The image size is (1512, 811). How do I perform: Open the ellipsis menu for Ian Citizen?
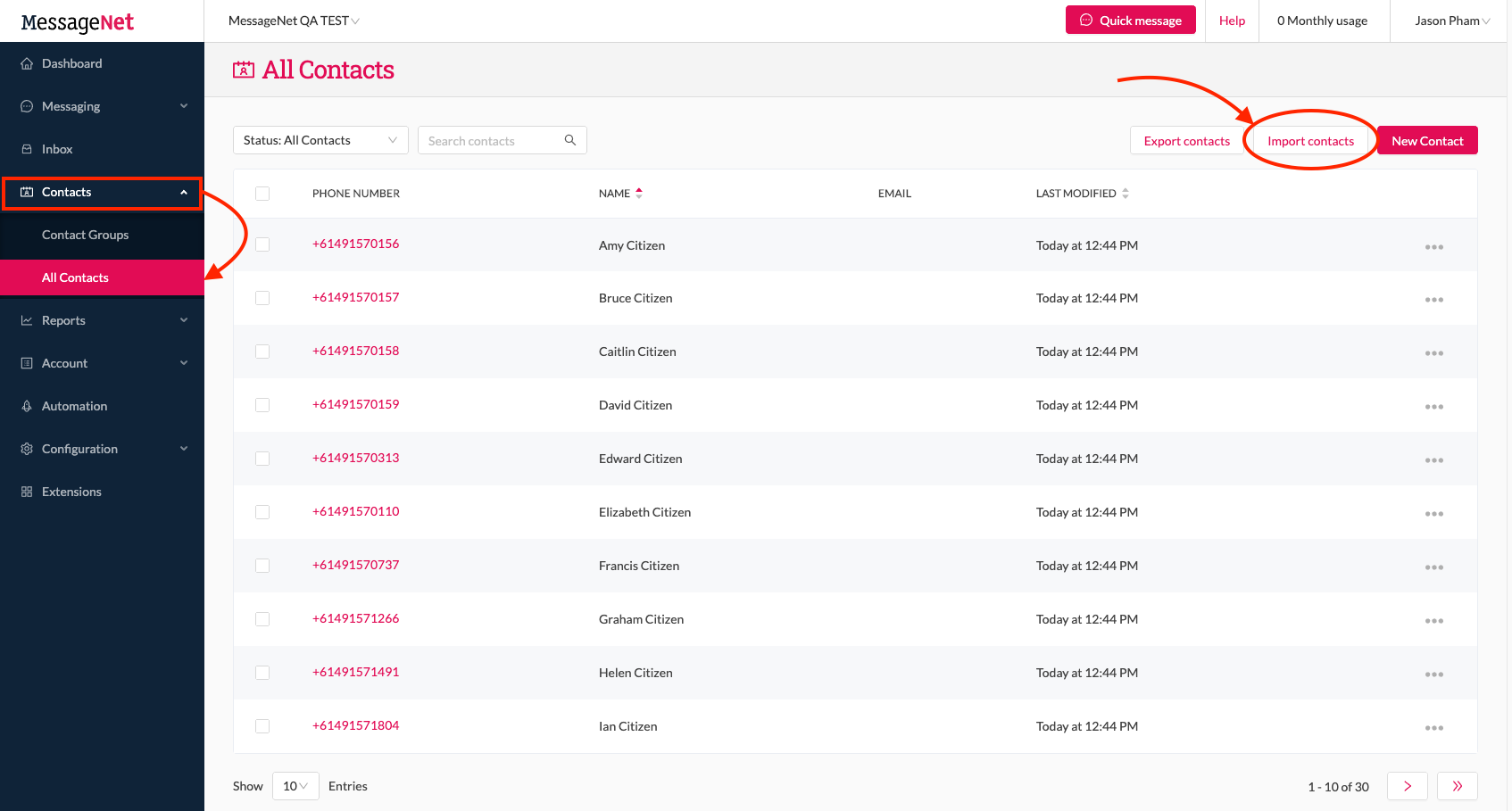point(1434,727)
